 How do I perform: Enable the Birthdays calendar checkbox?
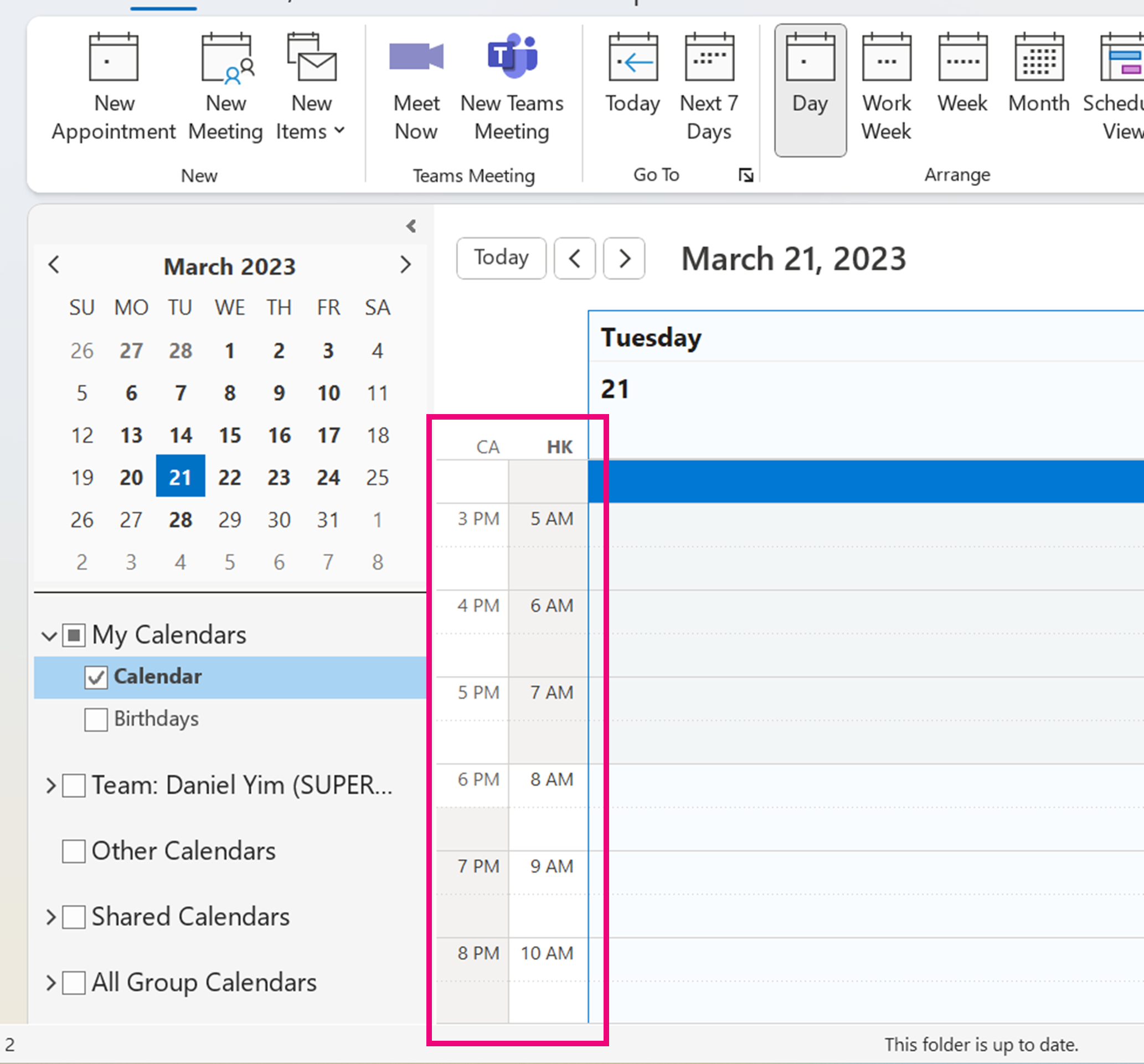(96, 719)
